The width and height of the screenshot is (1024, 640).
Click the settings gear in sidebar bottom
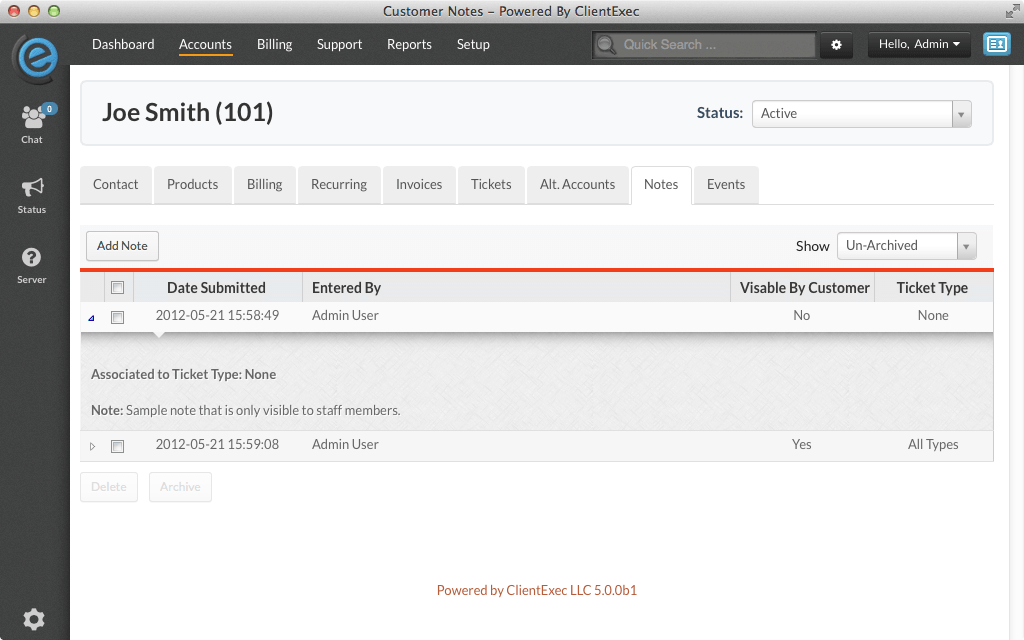click(x=34, y=619)
